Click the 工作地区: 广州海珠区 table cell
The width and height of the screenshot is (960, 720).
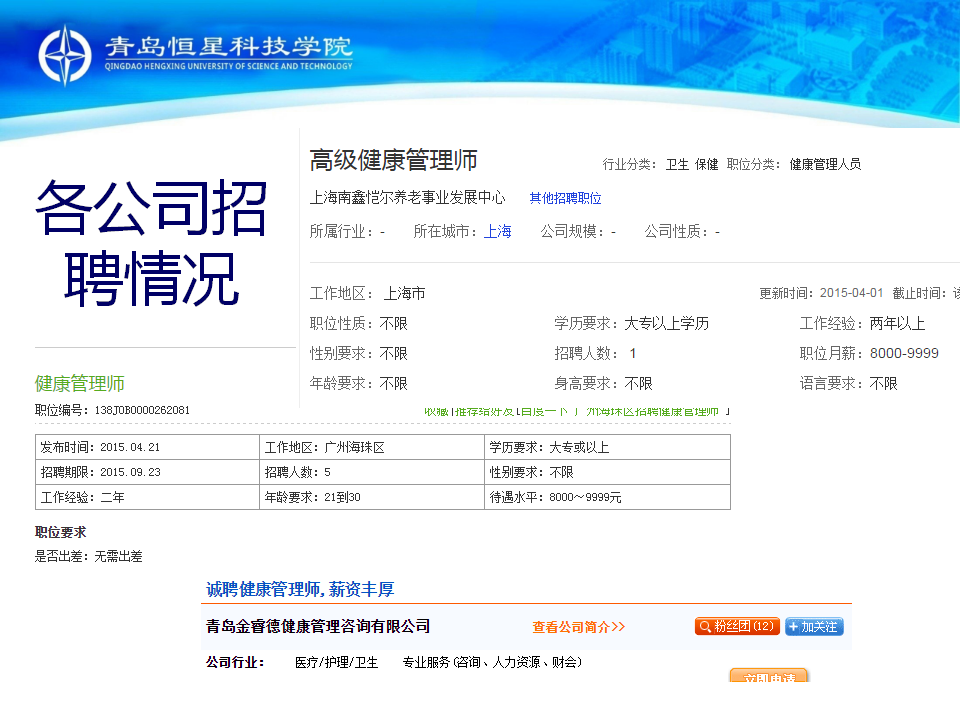371,447
